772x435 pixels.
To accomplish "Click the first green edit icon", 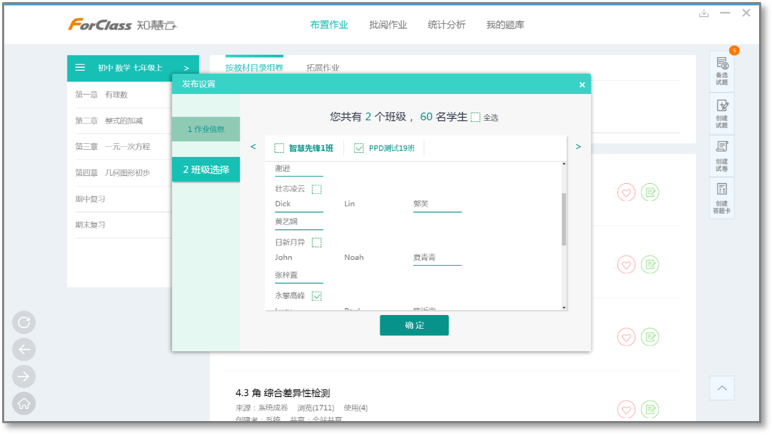I will click(x=650, y=192).
